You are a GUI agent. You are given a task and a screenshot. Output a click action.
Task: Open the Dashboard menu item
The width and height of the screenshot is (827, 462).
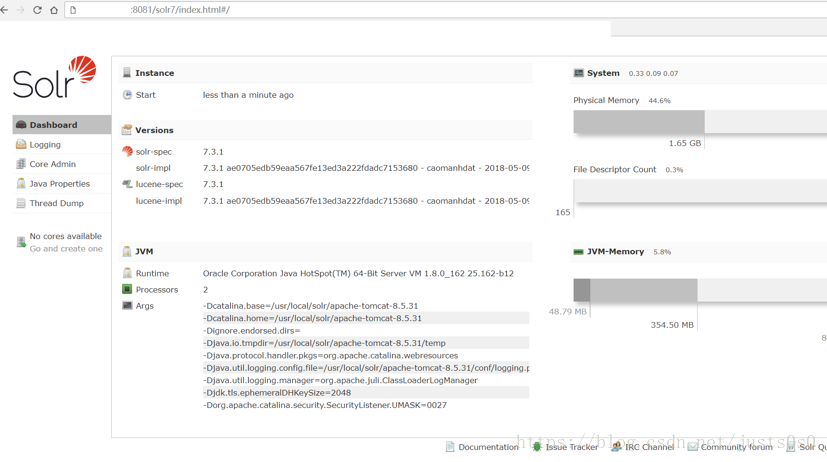(62, 125)
